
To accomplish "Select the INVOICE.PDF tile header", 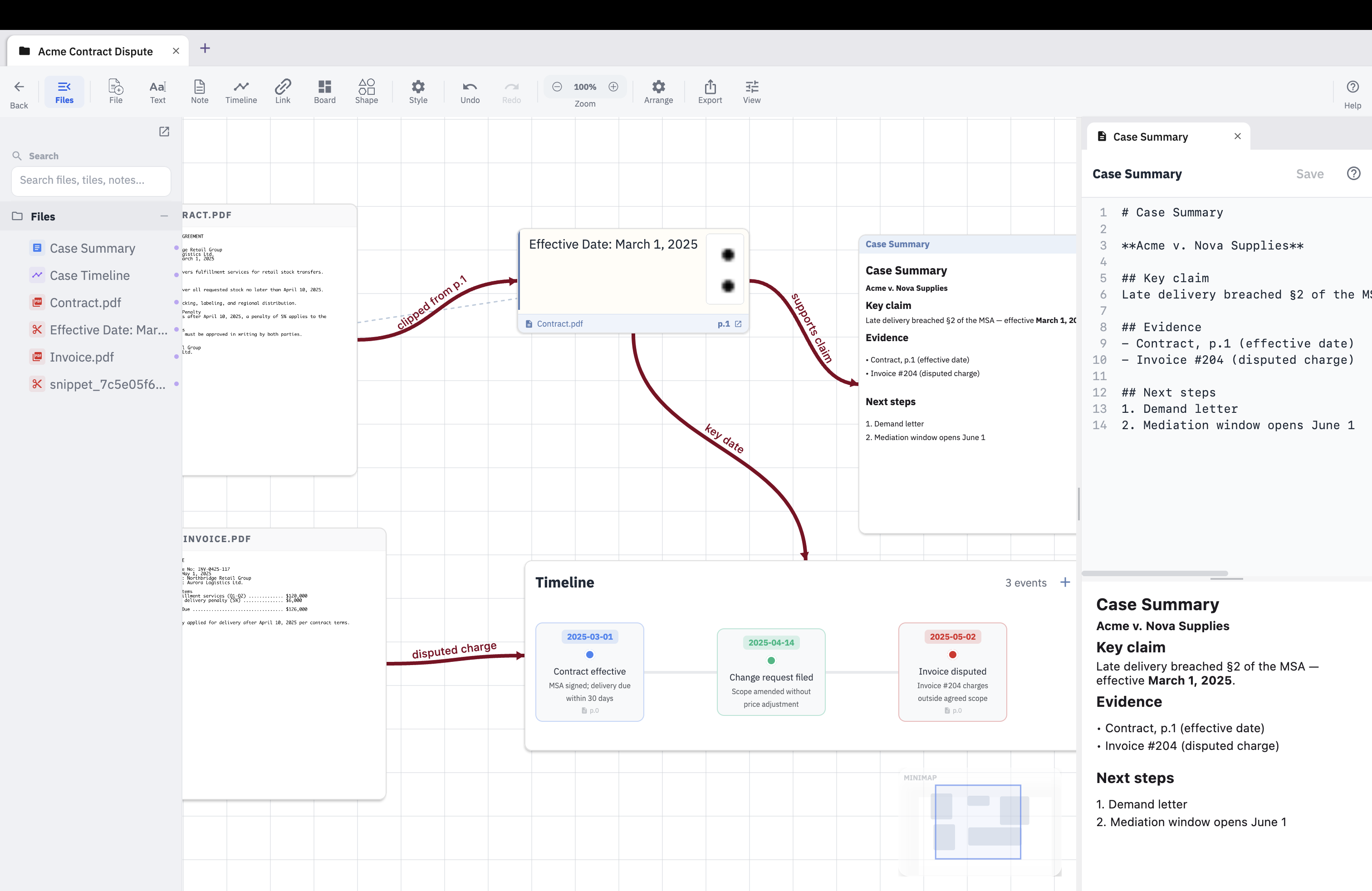I will pos(284,539).
